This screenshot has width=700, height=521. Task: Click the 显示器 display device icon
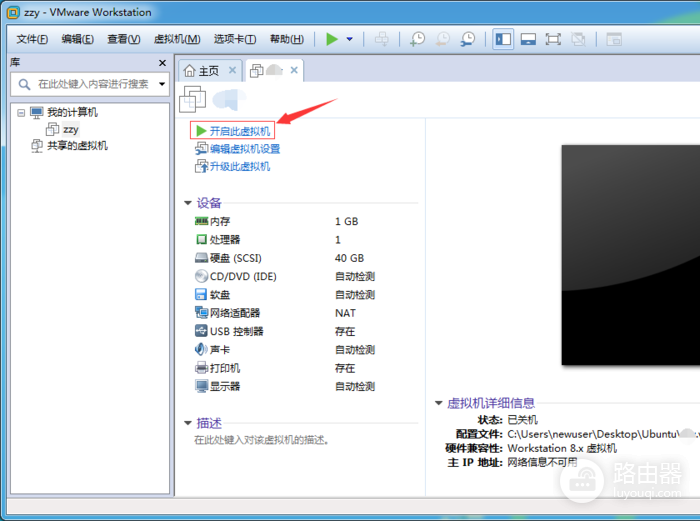tap(201, 386)
